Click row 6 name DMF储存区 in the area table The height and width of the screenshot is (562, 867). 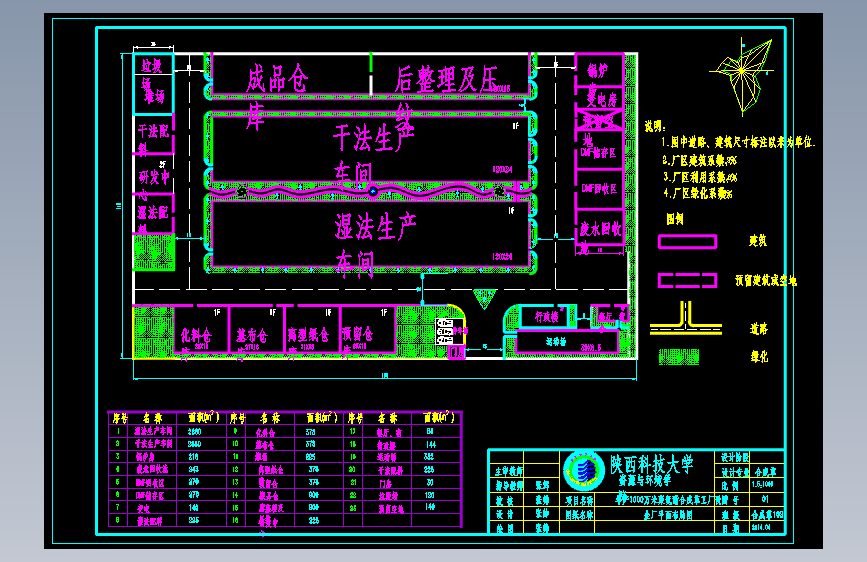[x=149, y=495]
